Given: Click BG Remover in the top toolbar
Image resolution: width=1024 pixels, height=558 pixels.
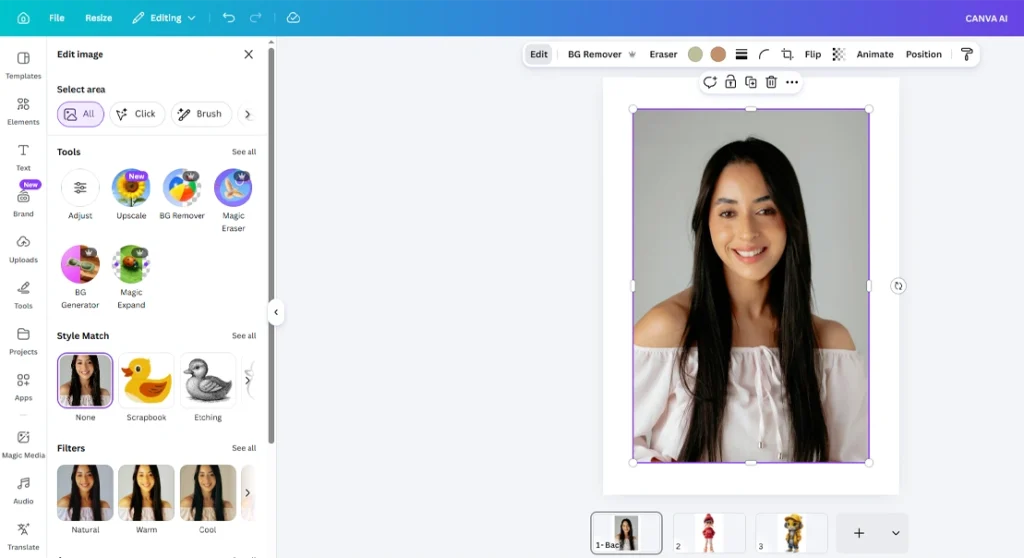Looking at the screenshot, I should [601, 54].
